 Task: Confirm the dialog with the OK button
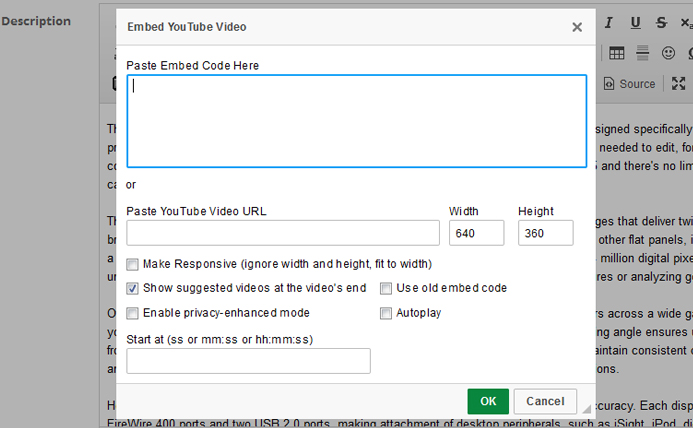(488, 401)
